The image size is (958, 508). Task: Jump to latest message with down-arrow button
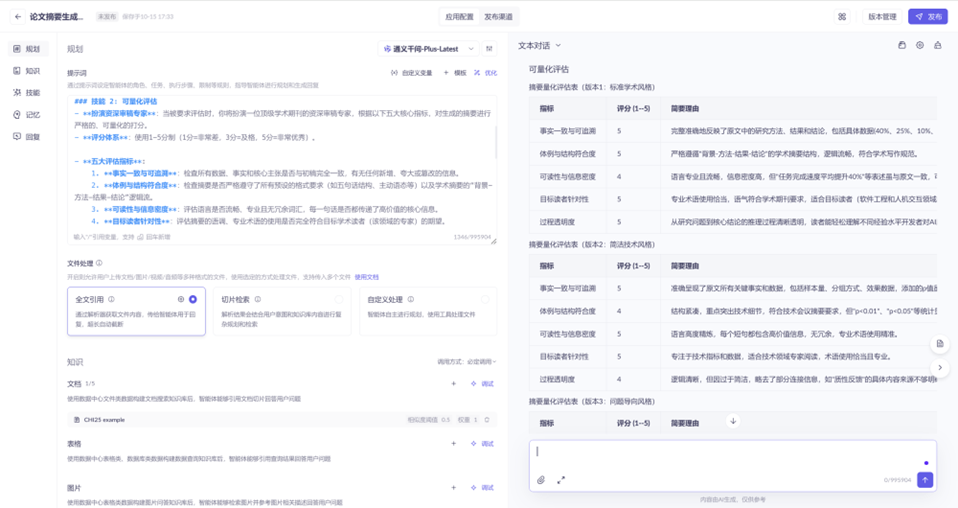[x=733, y=421]
